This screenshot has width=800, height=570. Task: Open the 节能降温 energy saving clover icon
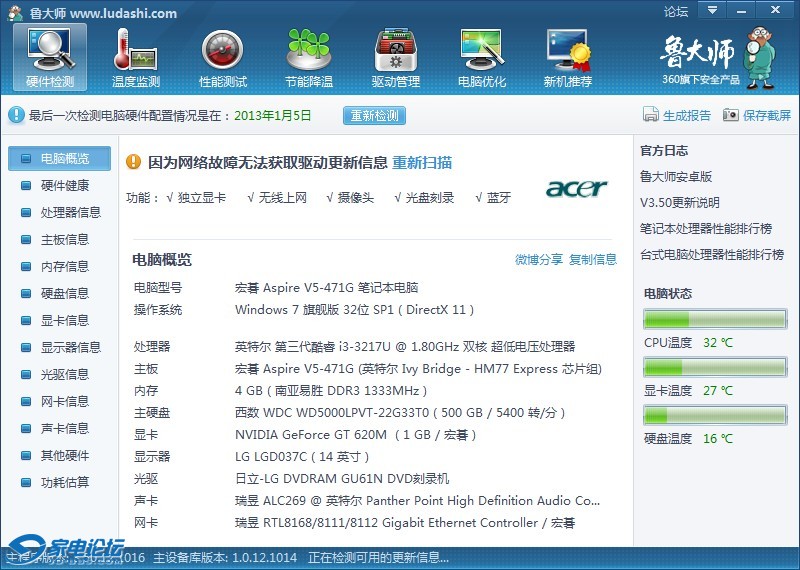point(309,57)
